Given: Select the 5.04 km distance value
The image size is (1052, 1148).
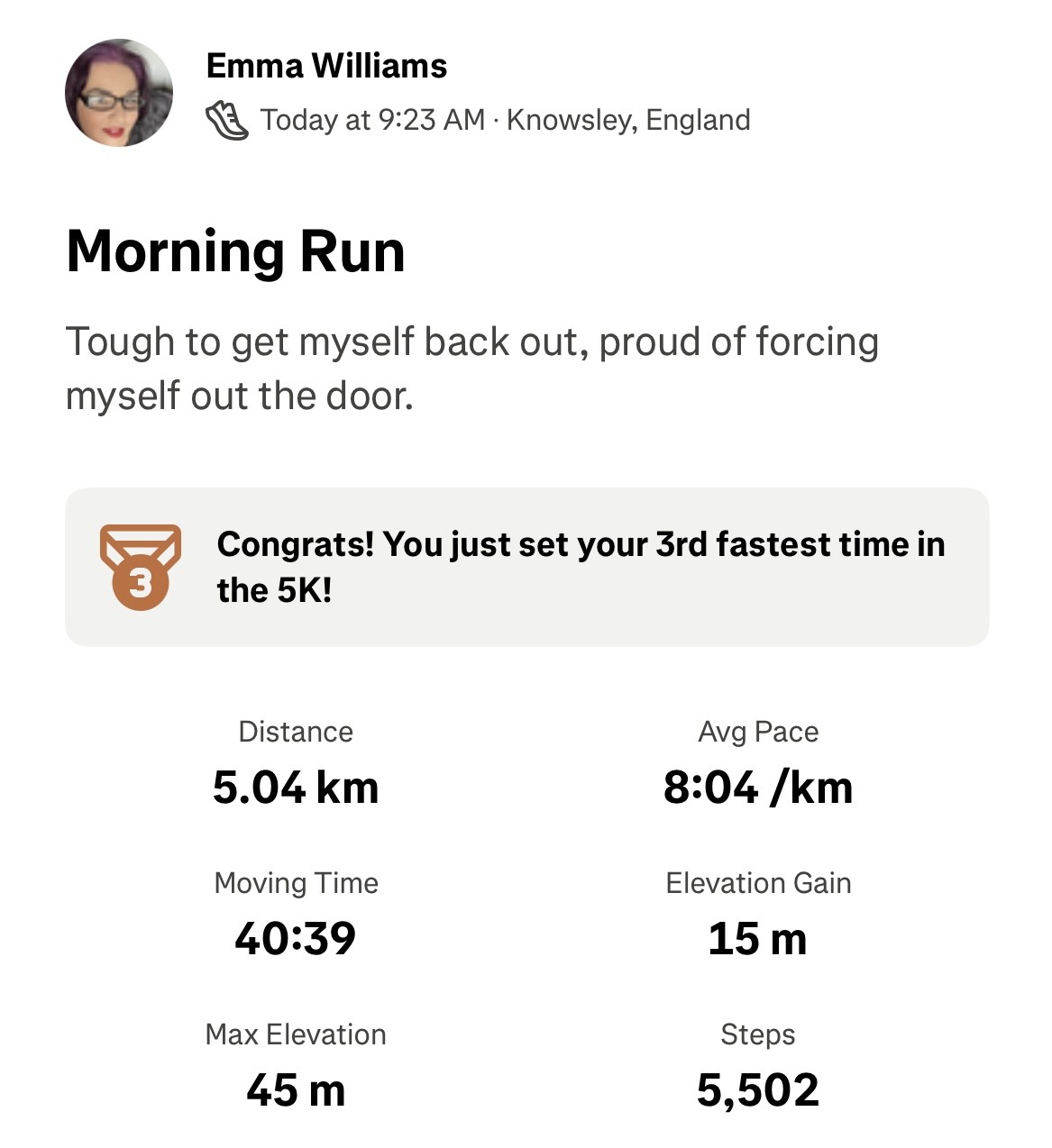Looking at the screenshot, I should [296, 788].
